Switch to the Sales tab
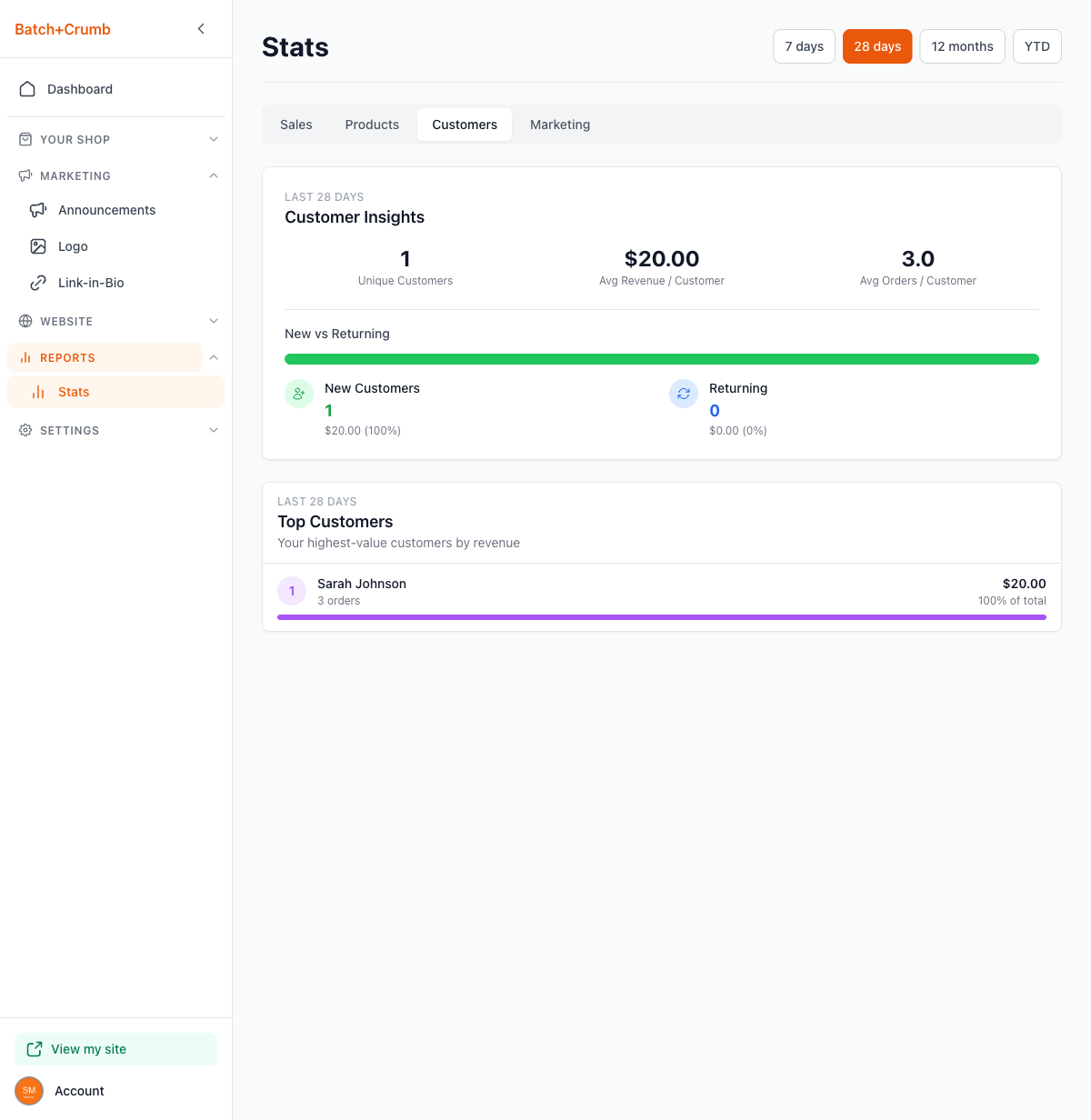The width and height of the screenshot is (1091, 1120). tap(296, 125)
